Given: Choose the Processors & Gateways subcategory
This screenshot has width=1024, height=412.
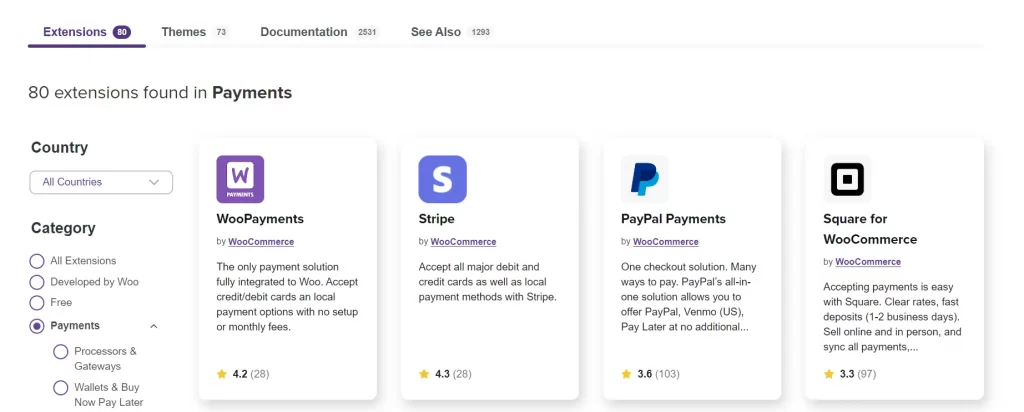Looking at the screenshot, I should 61,352.
